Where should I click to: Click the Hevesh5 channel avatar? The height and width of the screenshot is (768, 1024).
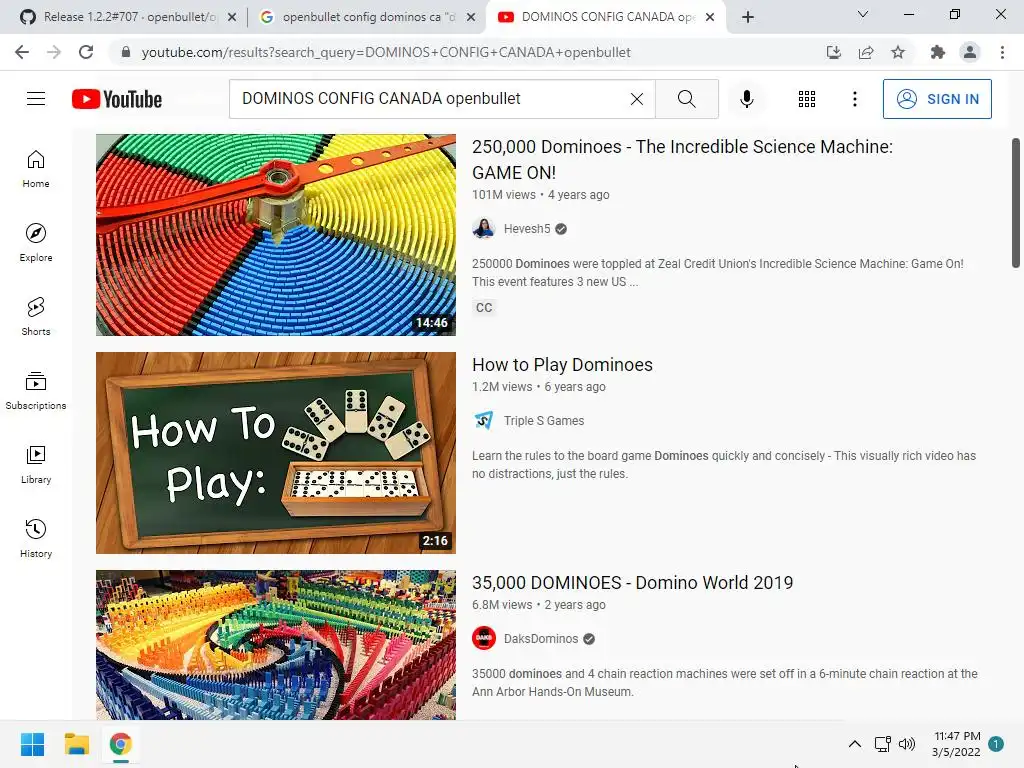click(484, 229)
